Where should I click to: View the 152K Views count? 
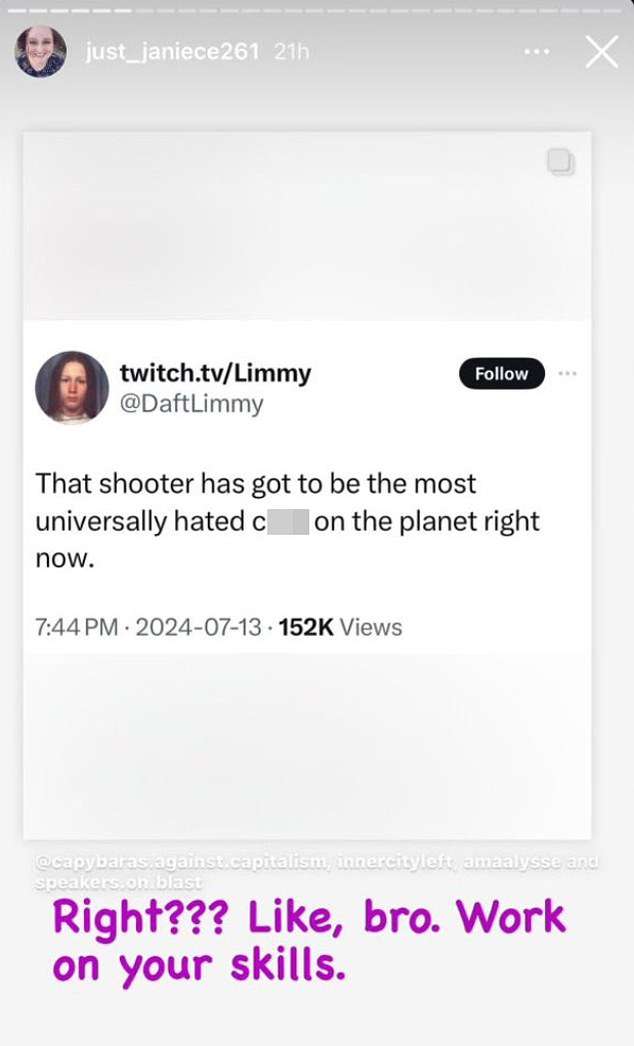click(x=340, y=628)
